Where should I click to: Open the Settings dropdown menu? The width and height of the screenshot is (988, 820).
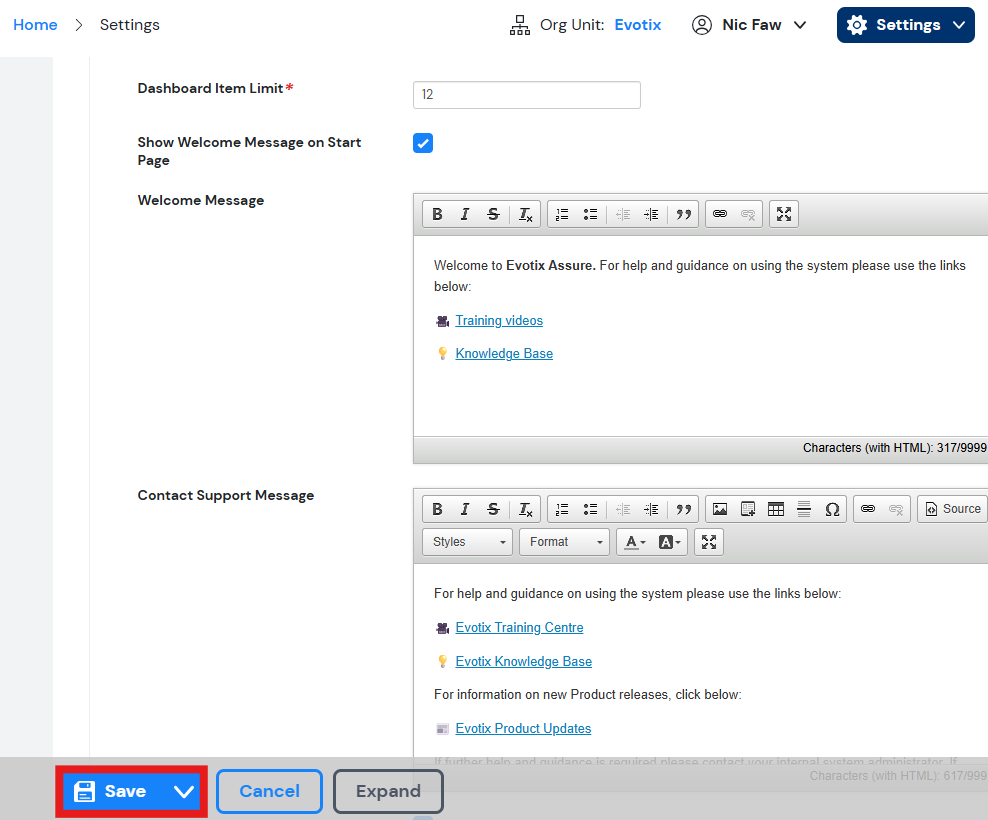pyautogui.click(x=905, y=25)
